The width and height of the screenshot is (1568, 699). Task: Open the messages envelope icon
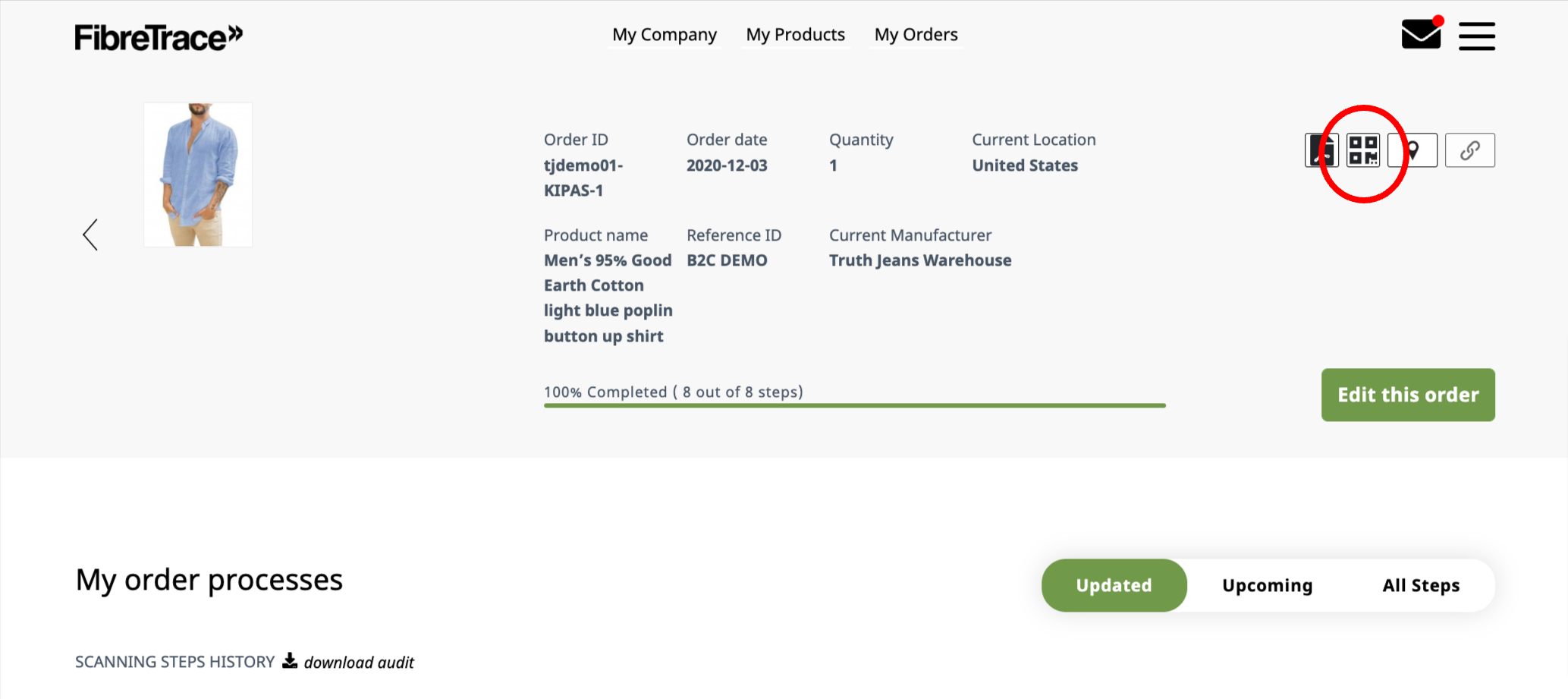[x=1422, y=34]
